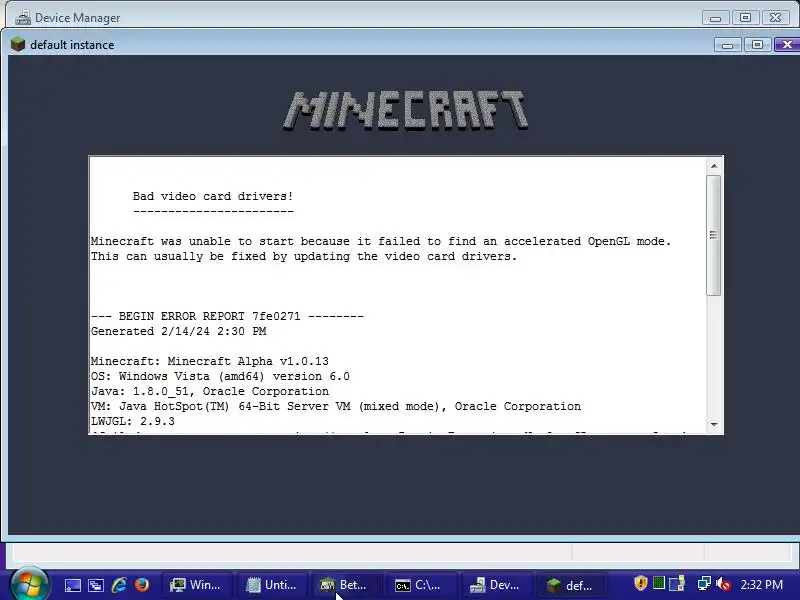Click Switch between windows quick launch icon
This screenshot has height=600, width=800.
point(96,585)
